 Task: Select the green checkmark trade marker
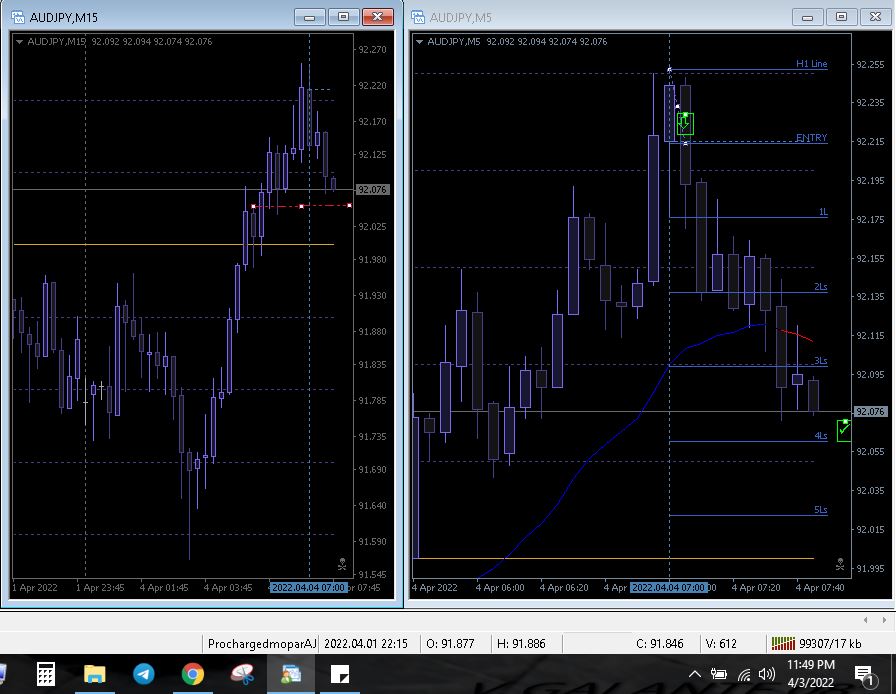point(843,430)
